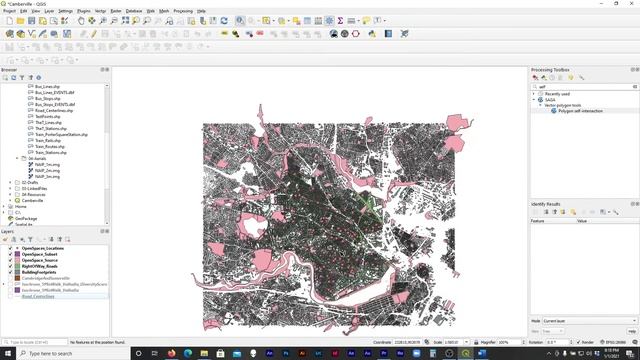Expand the 02-Drafts folder in Browser
640x360 pixels.
coord(11,182)
